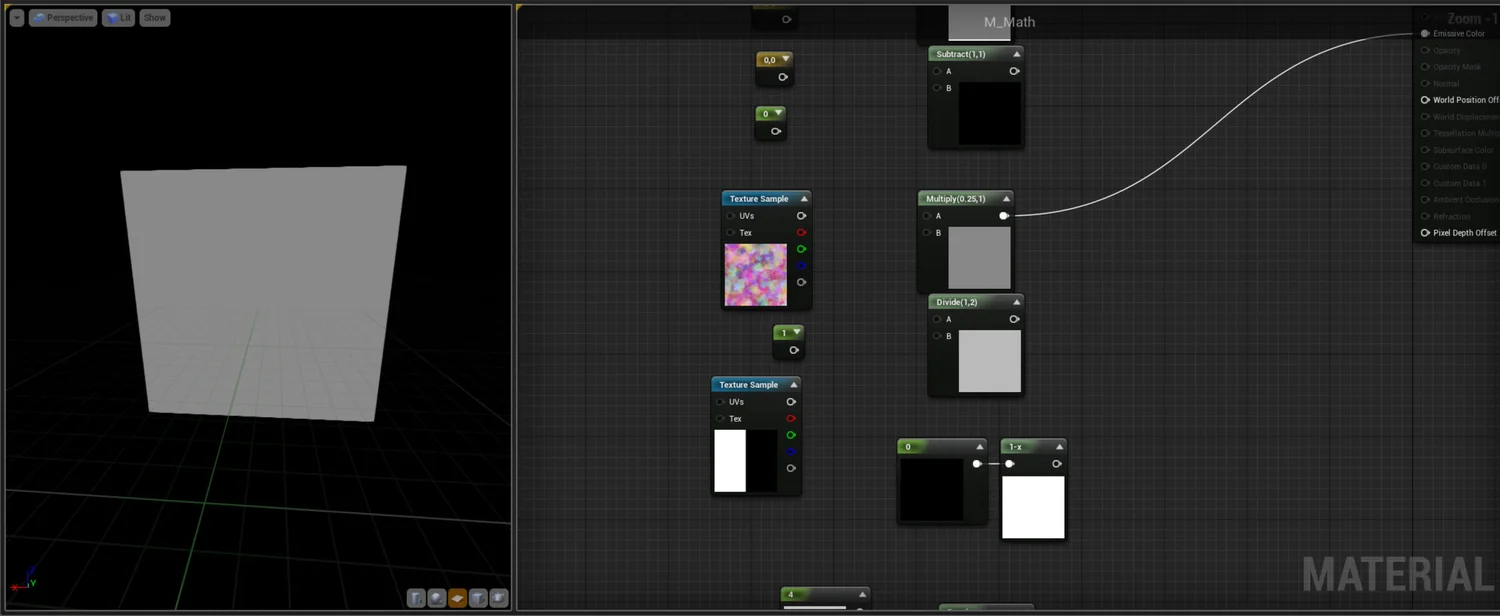Open the Show menu in the viewport
This screenshot has height=616, width=1500.
point(154,17)
